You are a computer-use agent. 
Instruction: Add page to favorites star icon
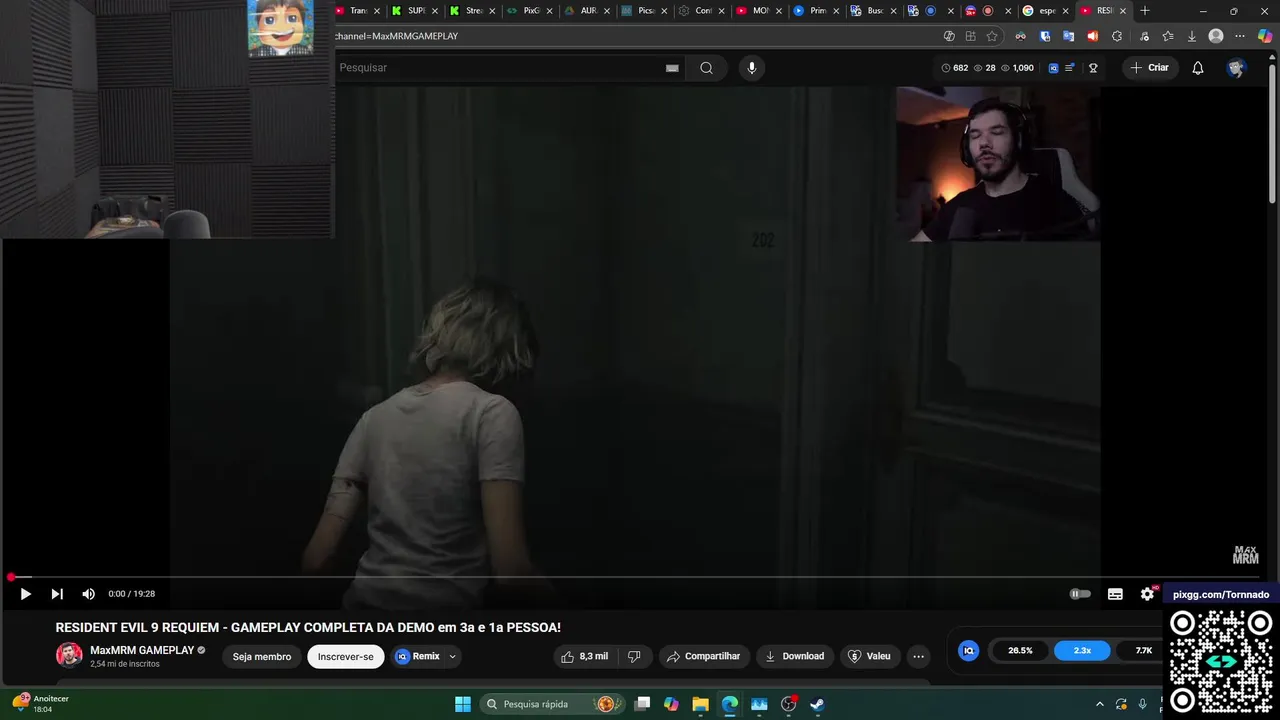[x=992, y=36]
